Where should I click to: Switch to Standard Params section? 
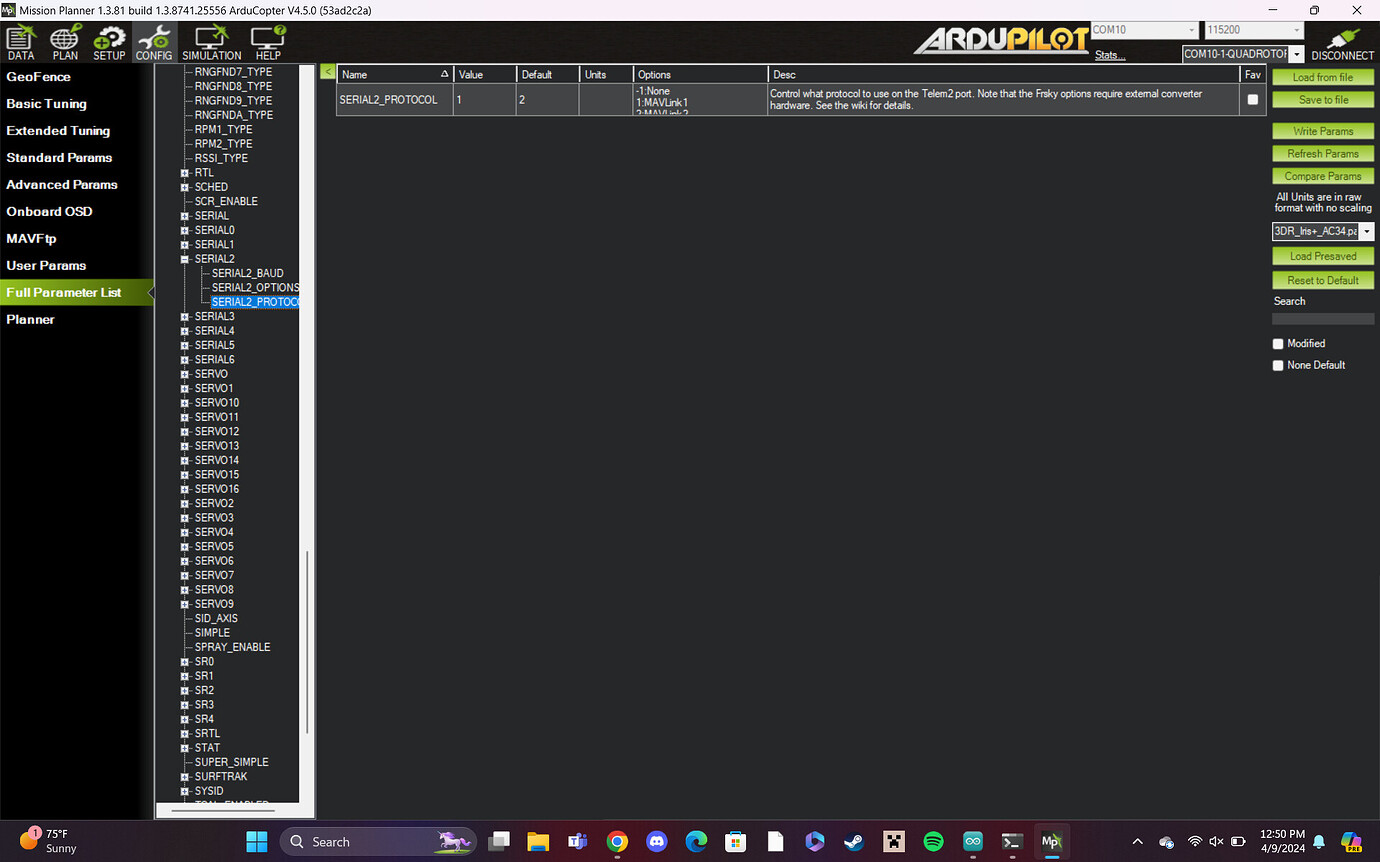59,158
